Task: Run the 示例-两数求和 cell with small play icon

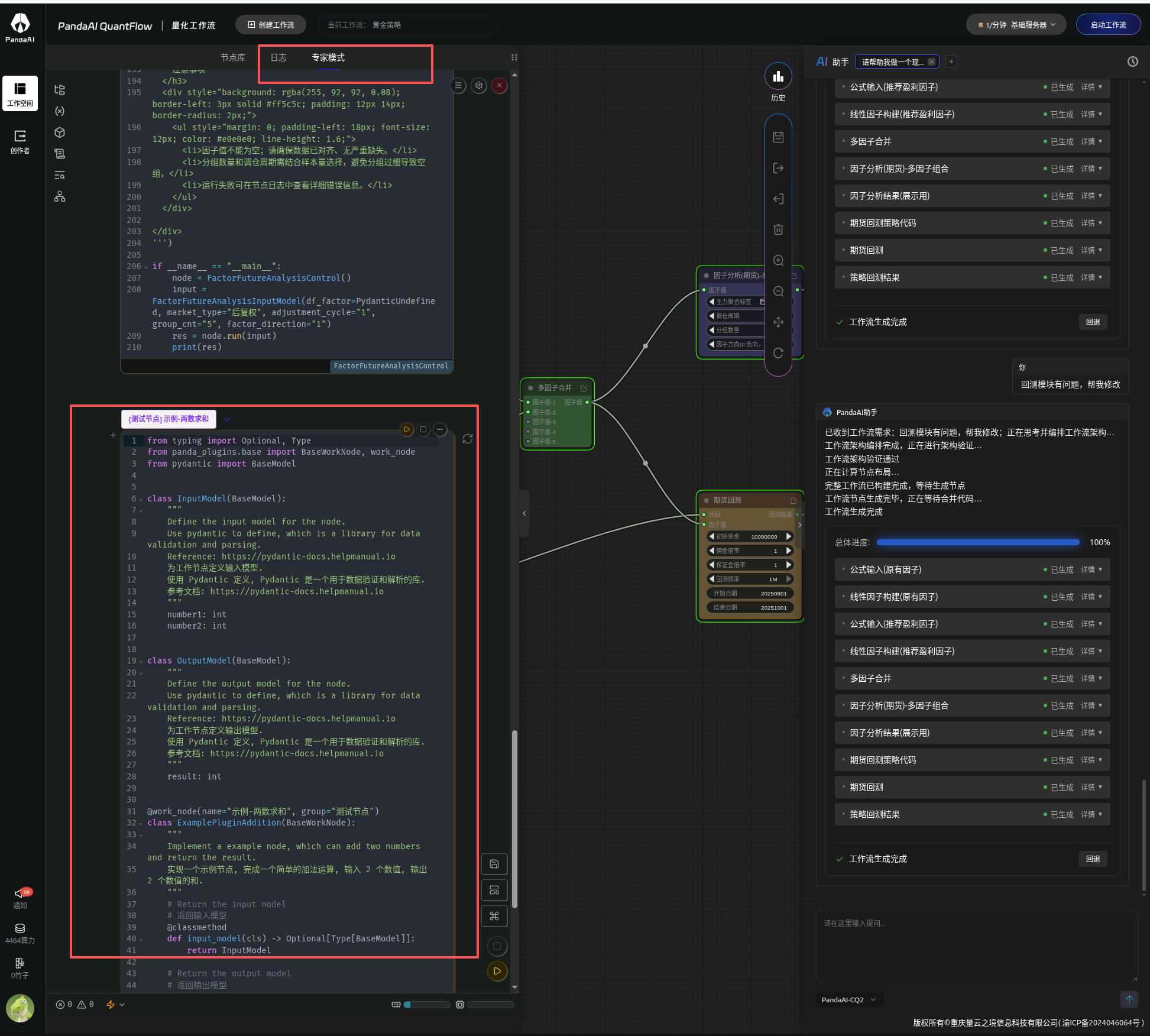Action: click(407, 429)
